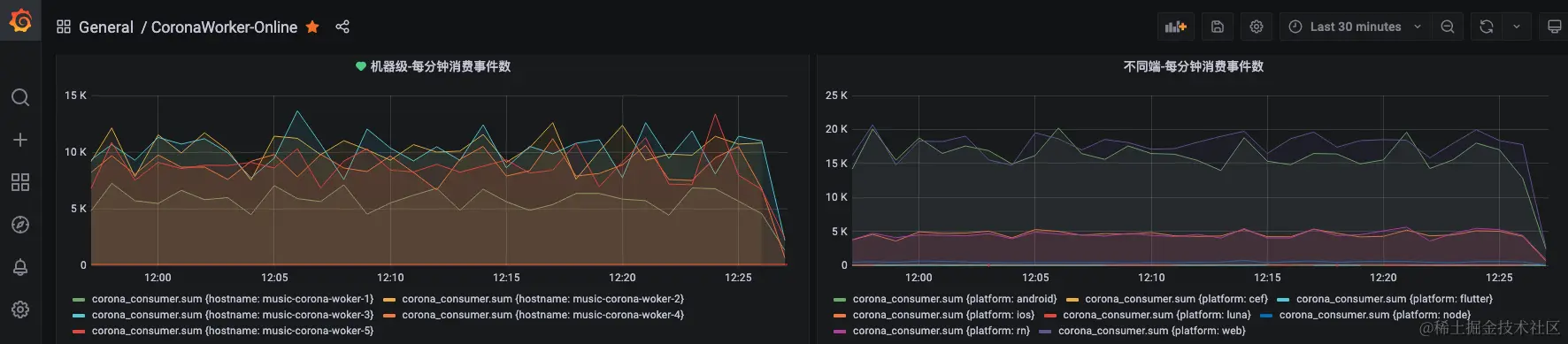This screenshot has width=1568, height=344.
Task: Click the Grafana logo icon
Action: pyautogui.click(x=20, y=20)
